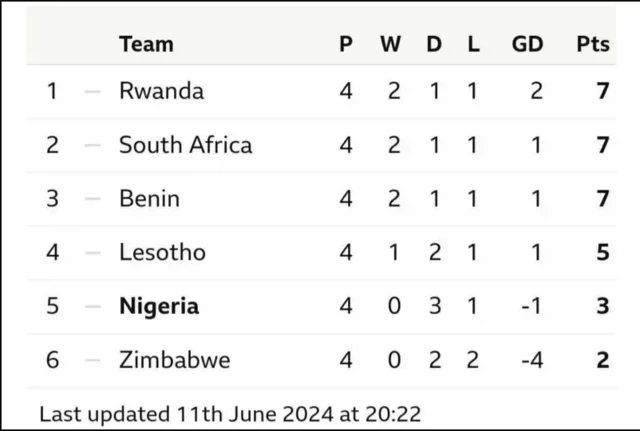Image resolution: width=640 pixels, height=431 pixels.
Task: Click the position-change dash beside Rwanda
Action: pyautogui.click(x=93, y=91)
